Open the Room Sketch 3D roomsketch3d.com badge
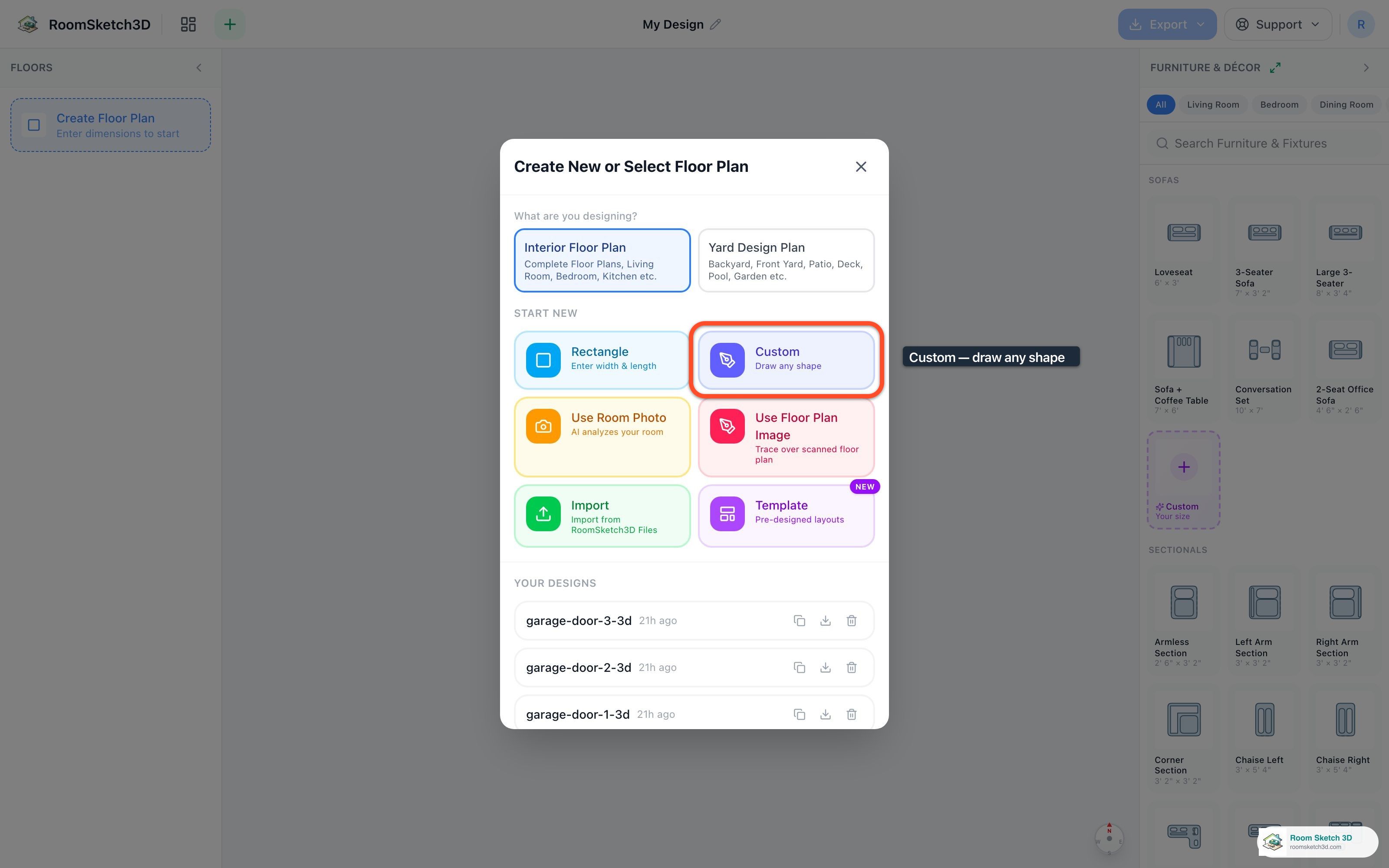Screen dimensions: 1389x868 (x=1318, y=842)
